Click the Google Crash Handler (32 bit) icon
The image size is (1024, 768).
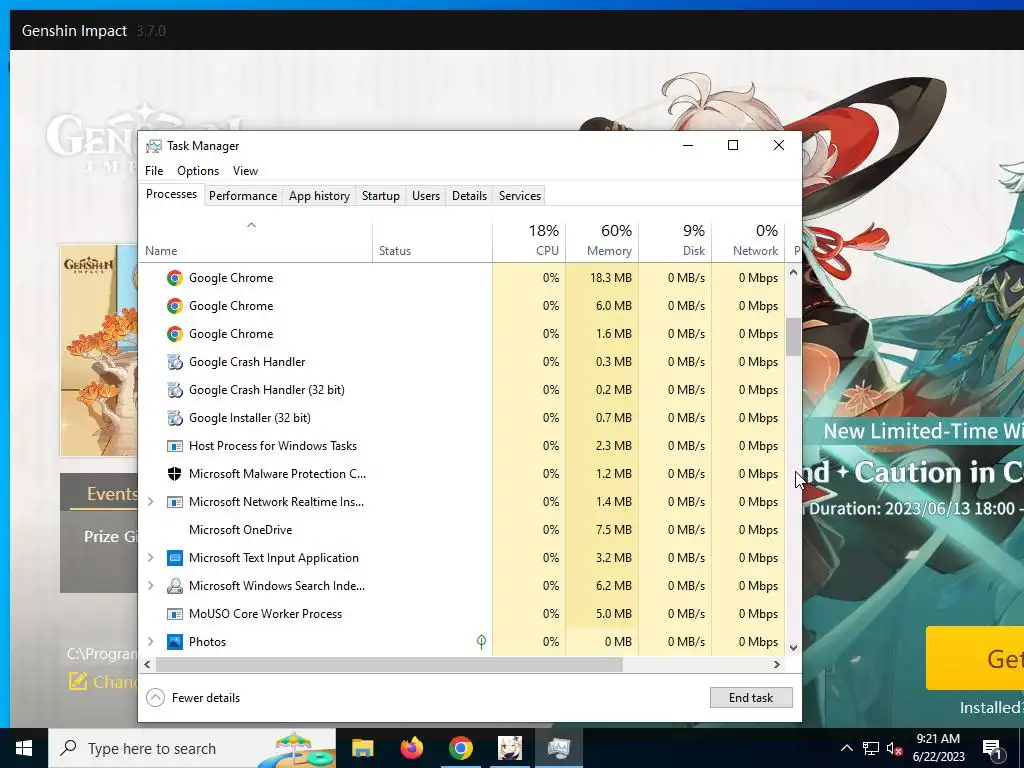(x=174, y=390)
